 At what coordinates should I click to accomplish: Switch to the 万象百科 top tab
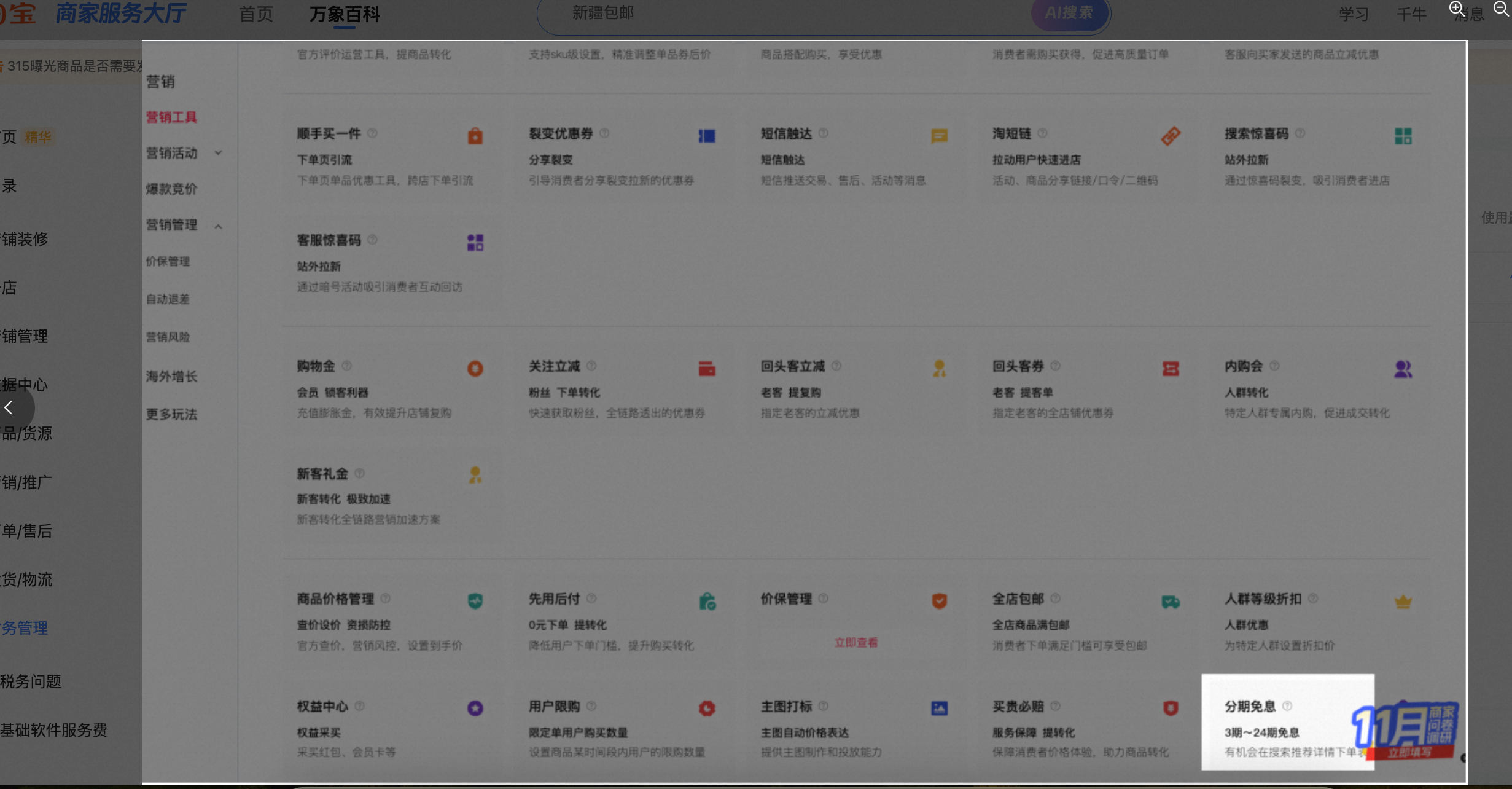click(x=345, y=14)
